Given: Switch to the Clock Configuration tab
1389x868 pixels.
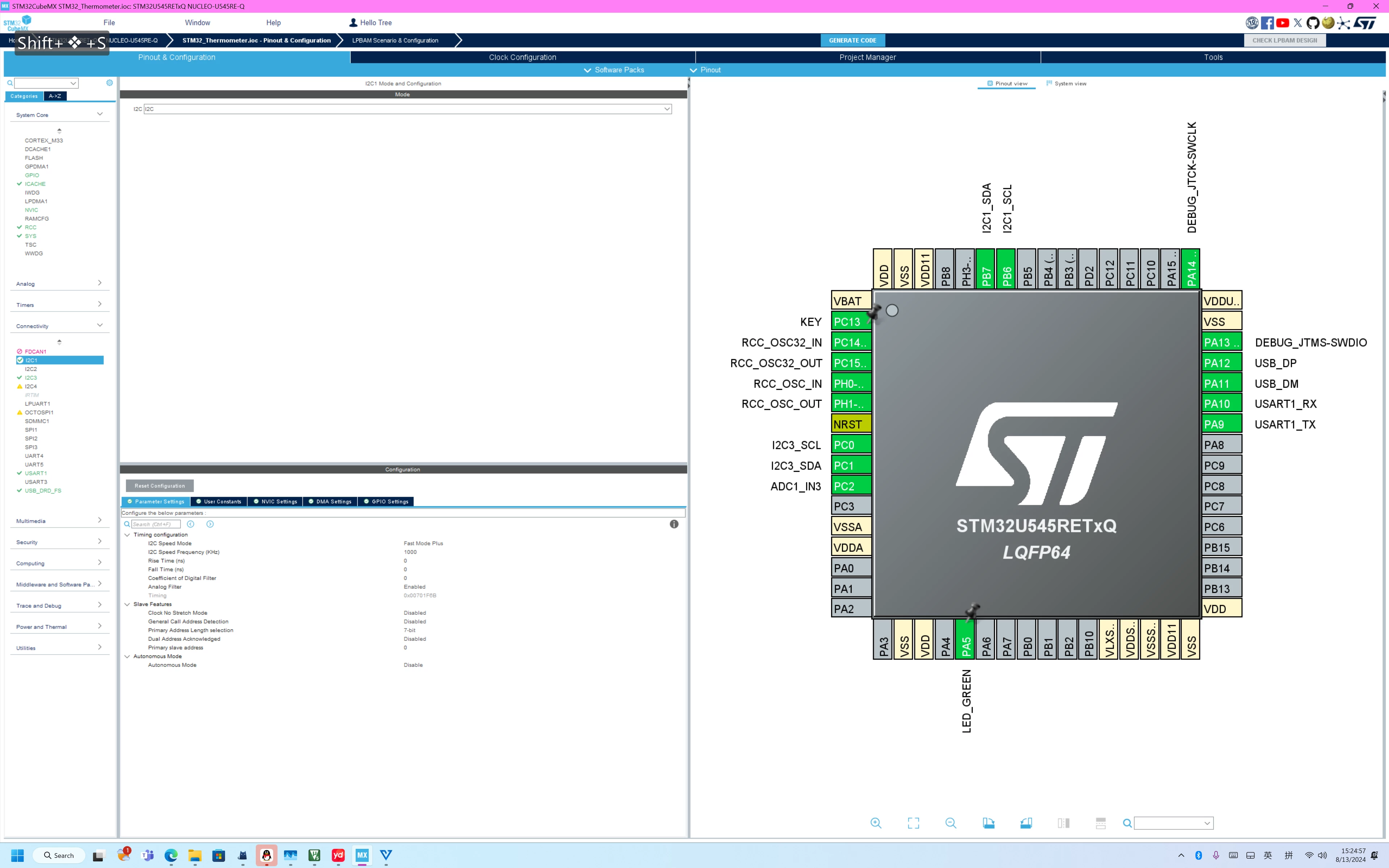Looking at the screenshot, I should tap(522, 58).
